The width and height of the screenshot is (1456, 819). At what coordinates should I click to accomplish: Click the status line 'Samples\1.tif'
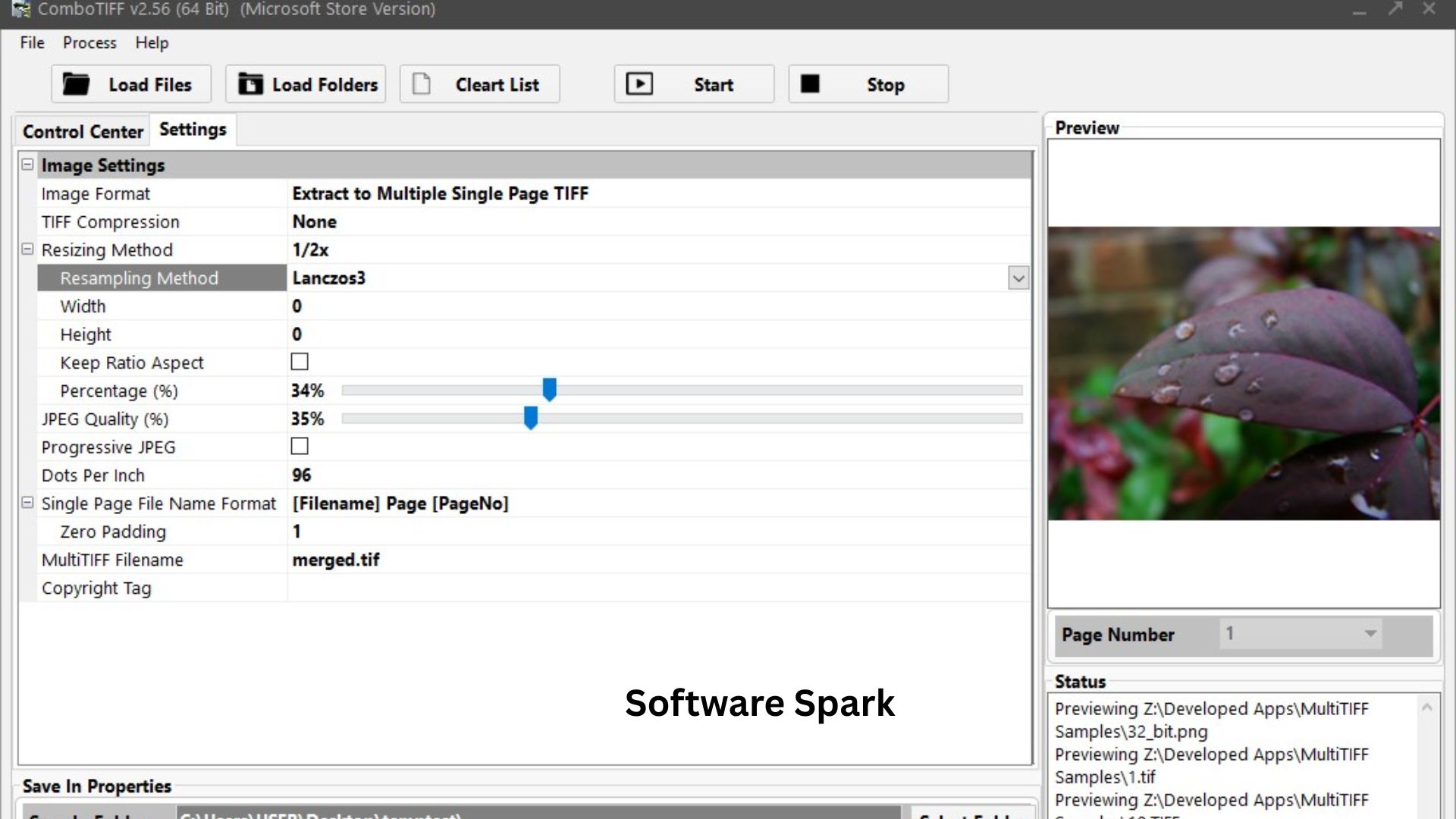point(1105,777)
